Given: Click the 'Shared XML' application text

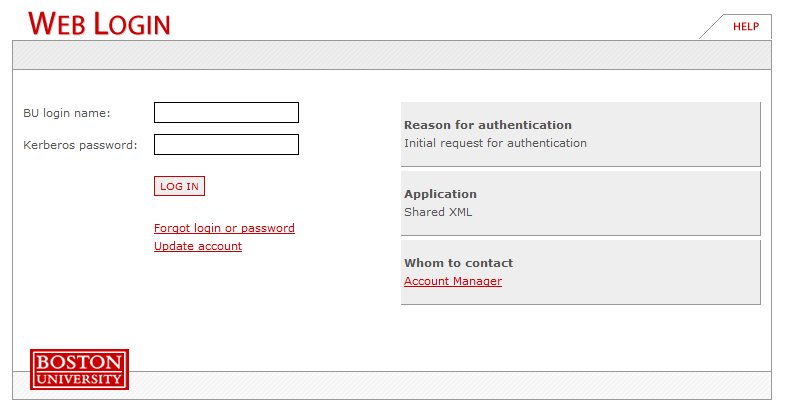Looking at the screenshot, I should tap(440, 212).
